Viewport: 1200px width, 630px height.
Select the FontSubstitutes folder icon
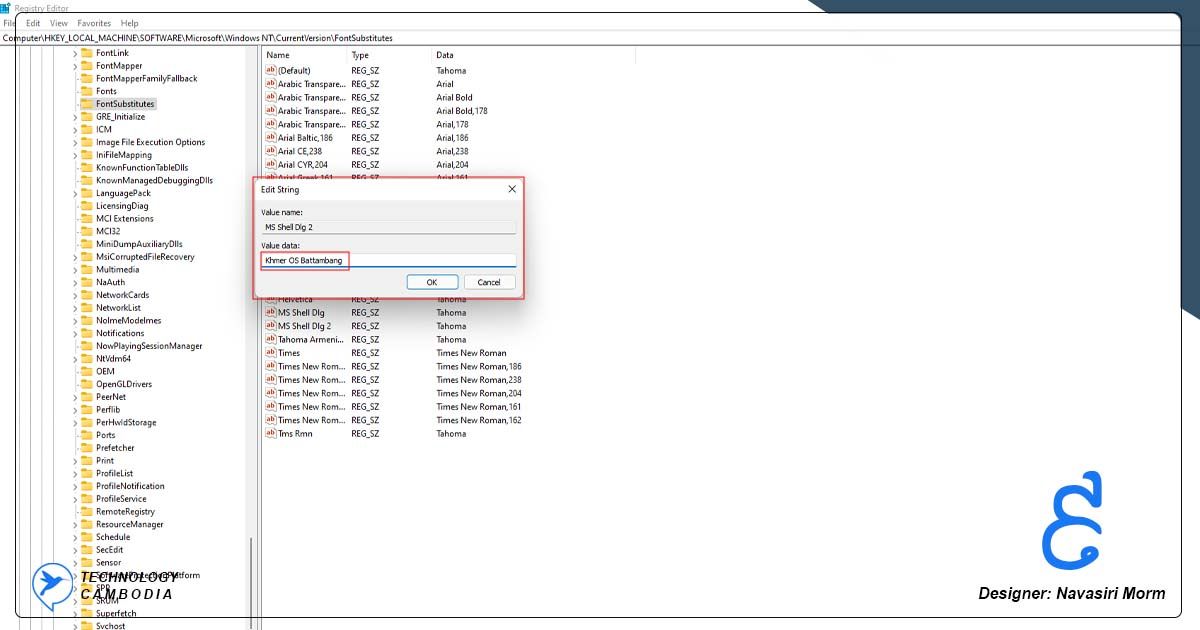click(x=87, y=104)
